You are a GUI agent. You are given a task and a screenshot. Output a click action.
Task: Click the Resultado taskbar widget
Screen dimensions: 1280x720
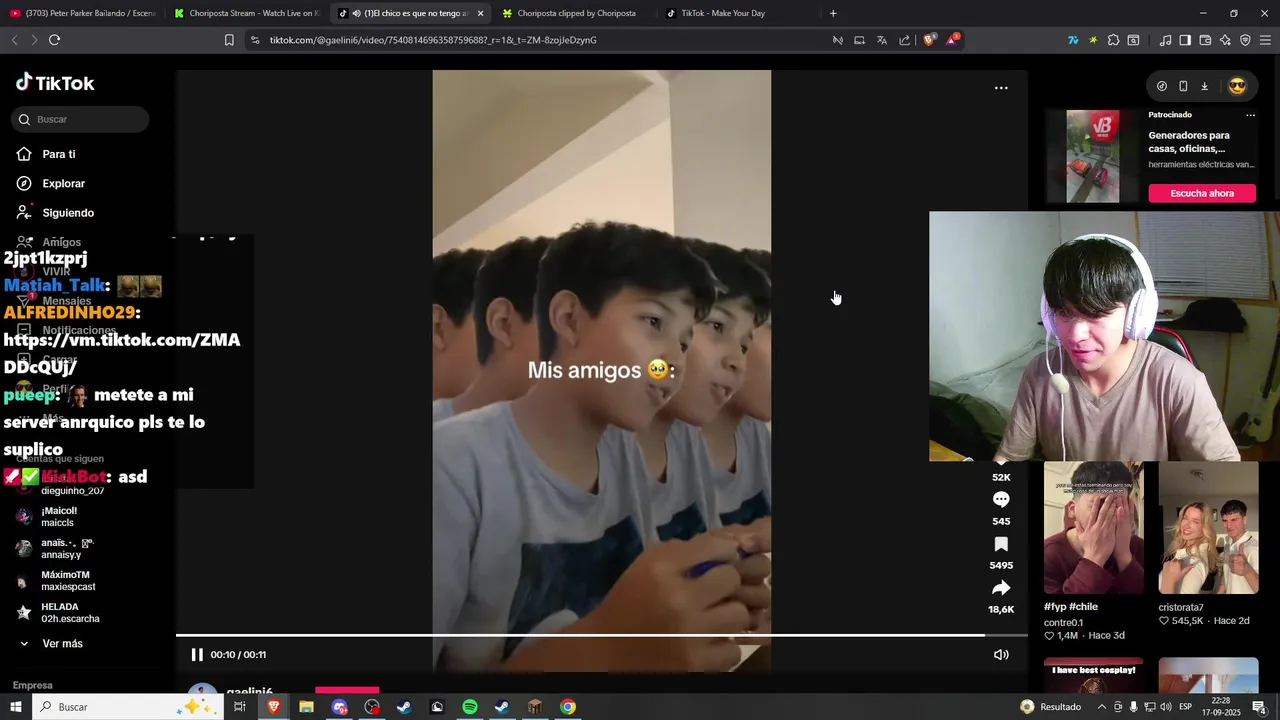coord(1051,707)
